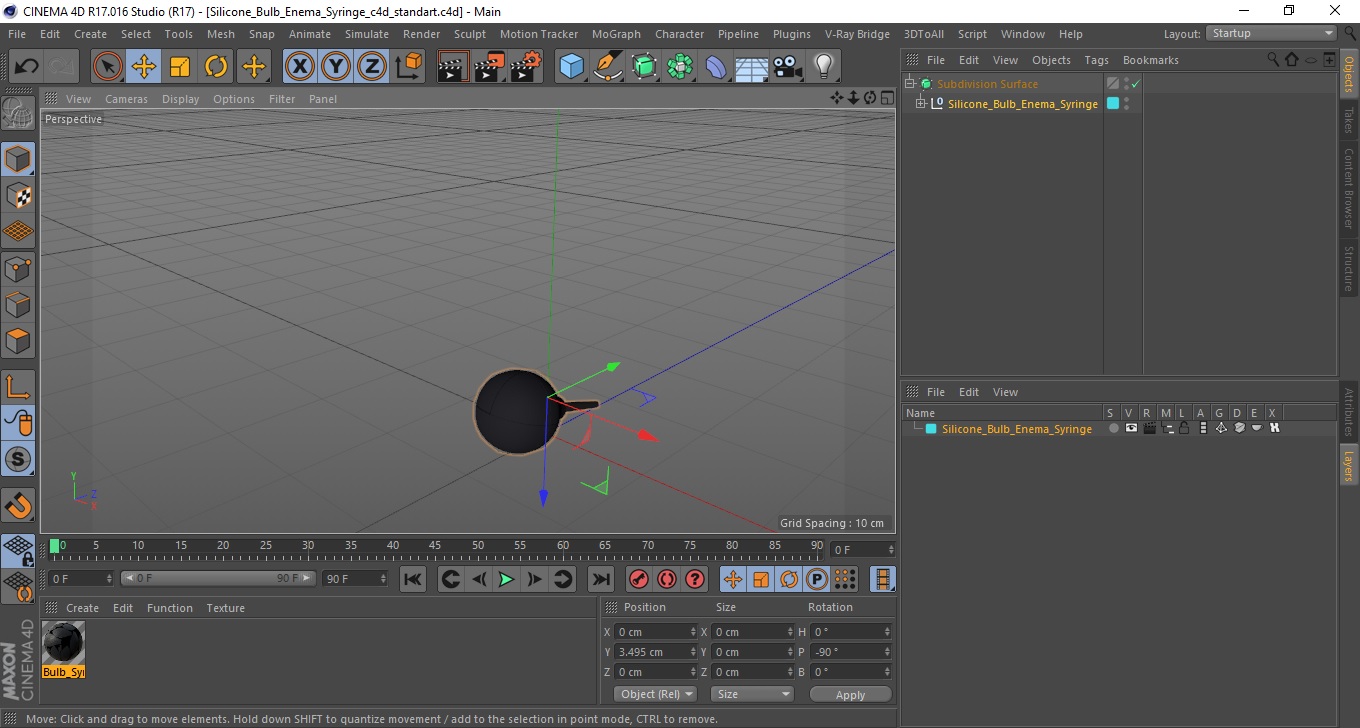Click the layer row color swatch
This screenshot has height=728, width=1360.
pos(931,429)
